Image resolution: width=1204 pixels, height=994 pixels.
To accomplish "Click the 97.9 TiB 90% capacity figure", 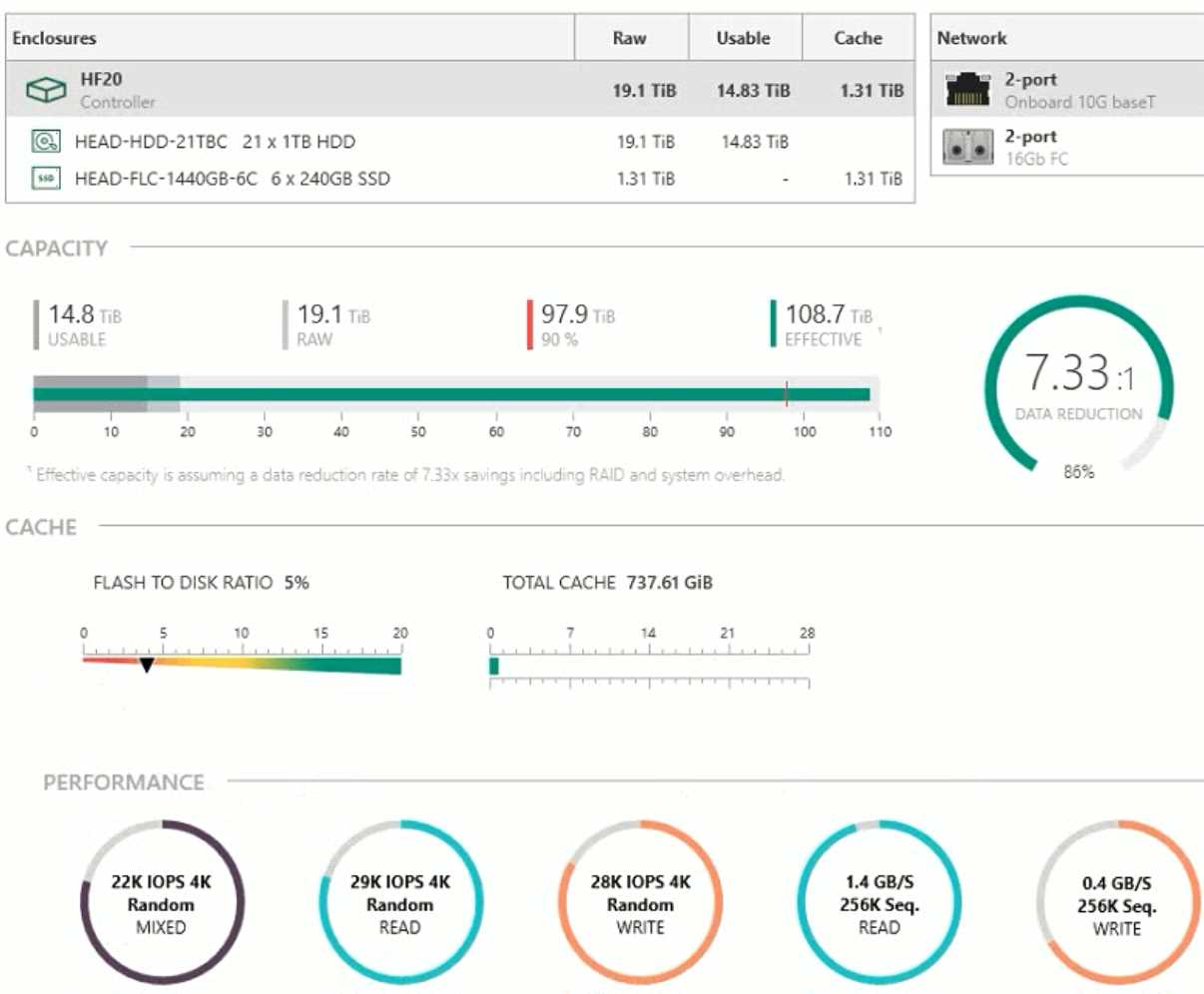I will pyautogui.click(x=571, y=325).
